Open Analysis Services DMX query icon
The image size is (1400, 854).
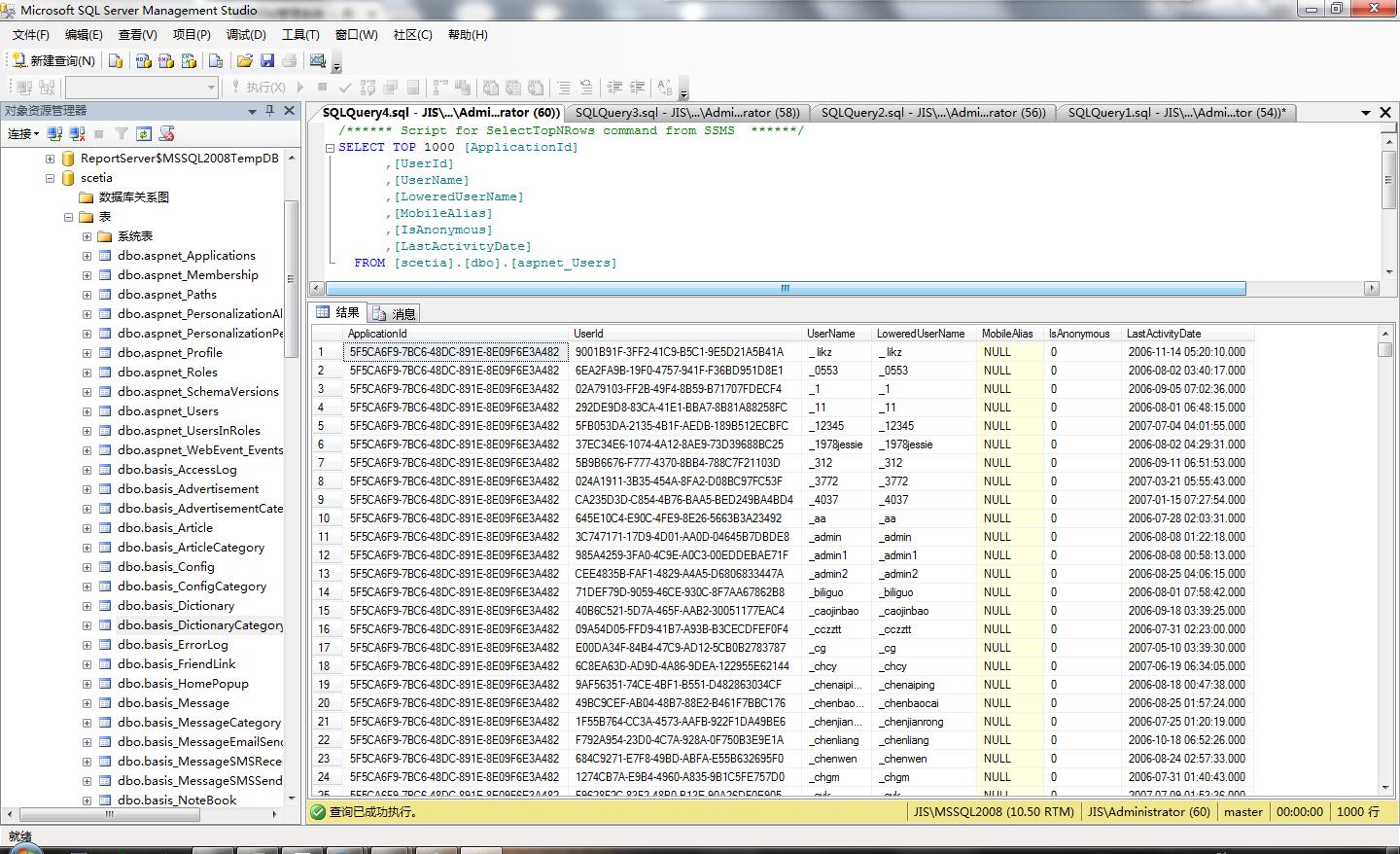coord(166,60)
